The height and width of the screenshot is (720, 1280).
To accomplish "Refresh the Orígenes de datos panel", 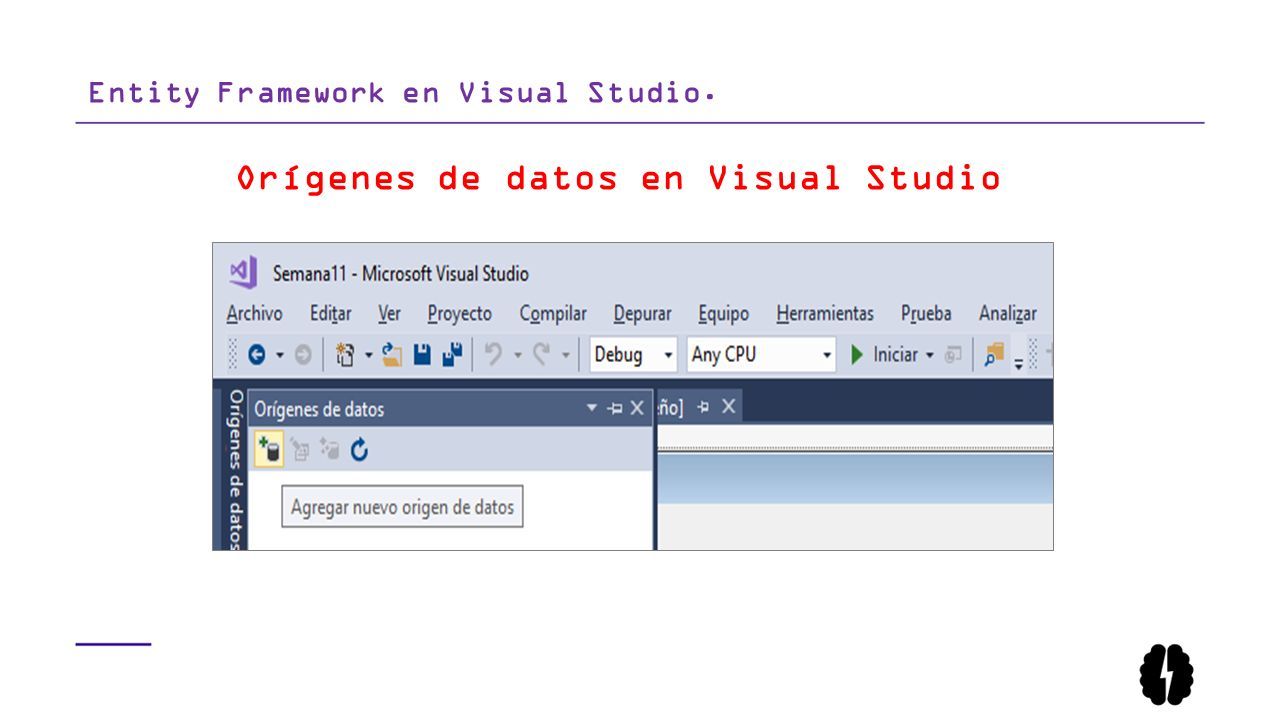I will 360,450.
